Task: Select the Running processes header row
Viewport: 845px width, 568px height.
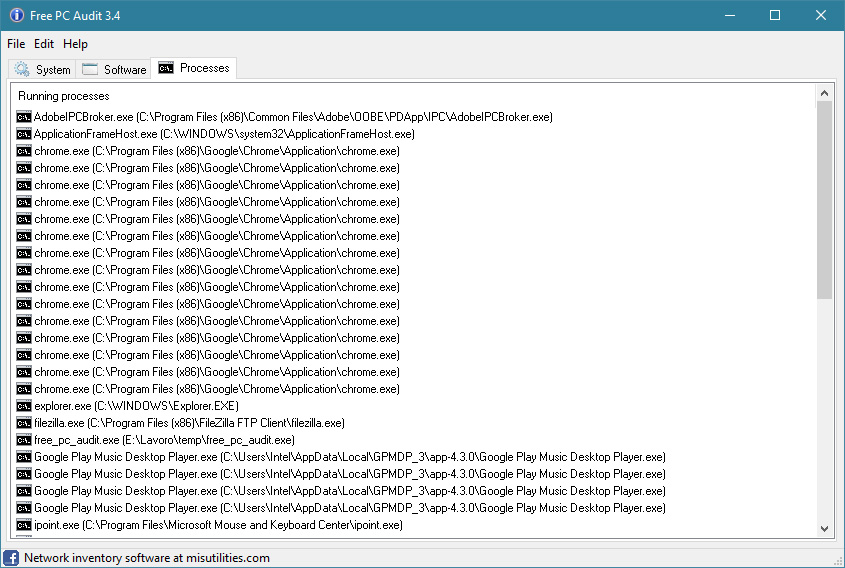Action: pyautogui.click(x=64, y=96)
